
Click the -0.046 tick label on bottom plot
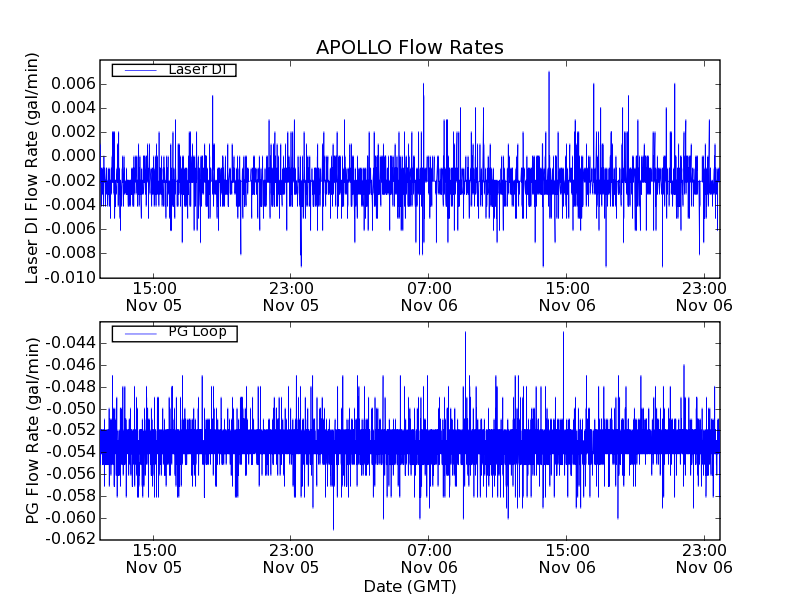click(x=70, y=365)
